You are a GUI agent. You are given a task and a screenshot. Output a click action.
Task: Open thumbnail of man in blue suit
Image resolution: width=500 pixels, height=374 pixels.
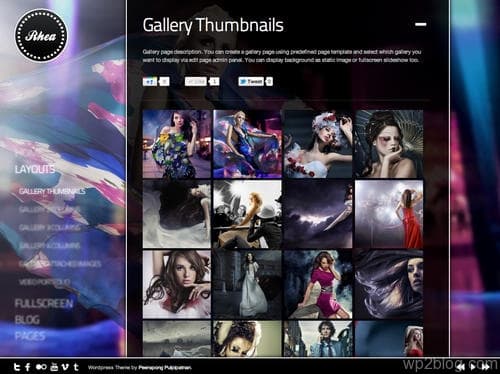click(318, 339)
